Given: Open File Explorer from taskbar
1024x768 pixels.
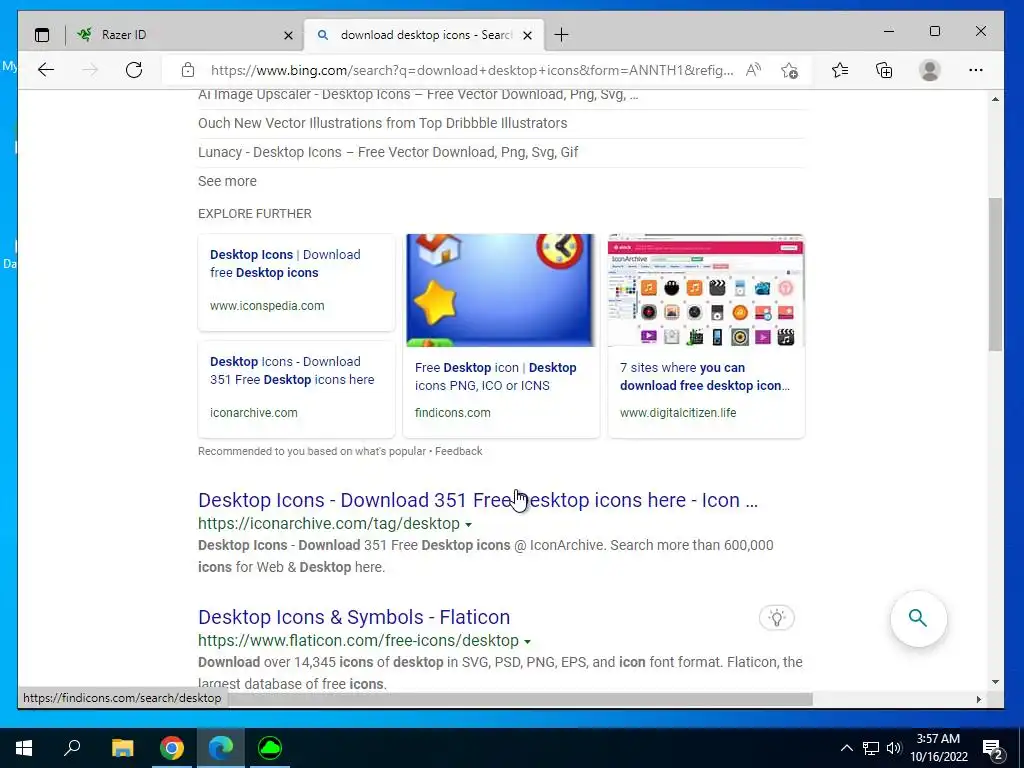Looking at the screenshot, I should click(x=122, y=748).
